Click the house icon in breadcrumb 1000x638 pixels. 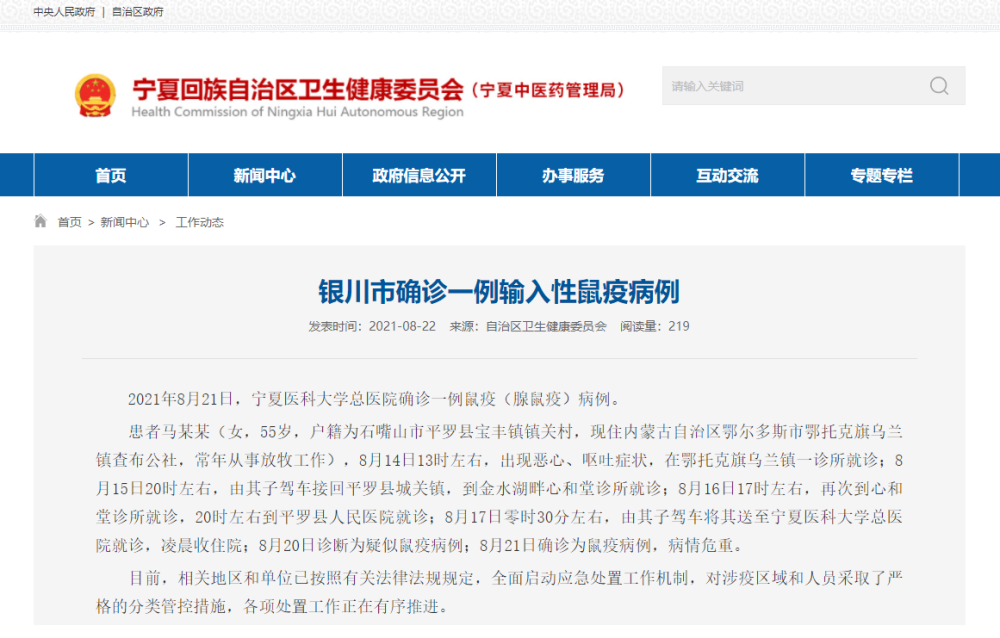click(41, 222)
